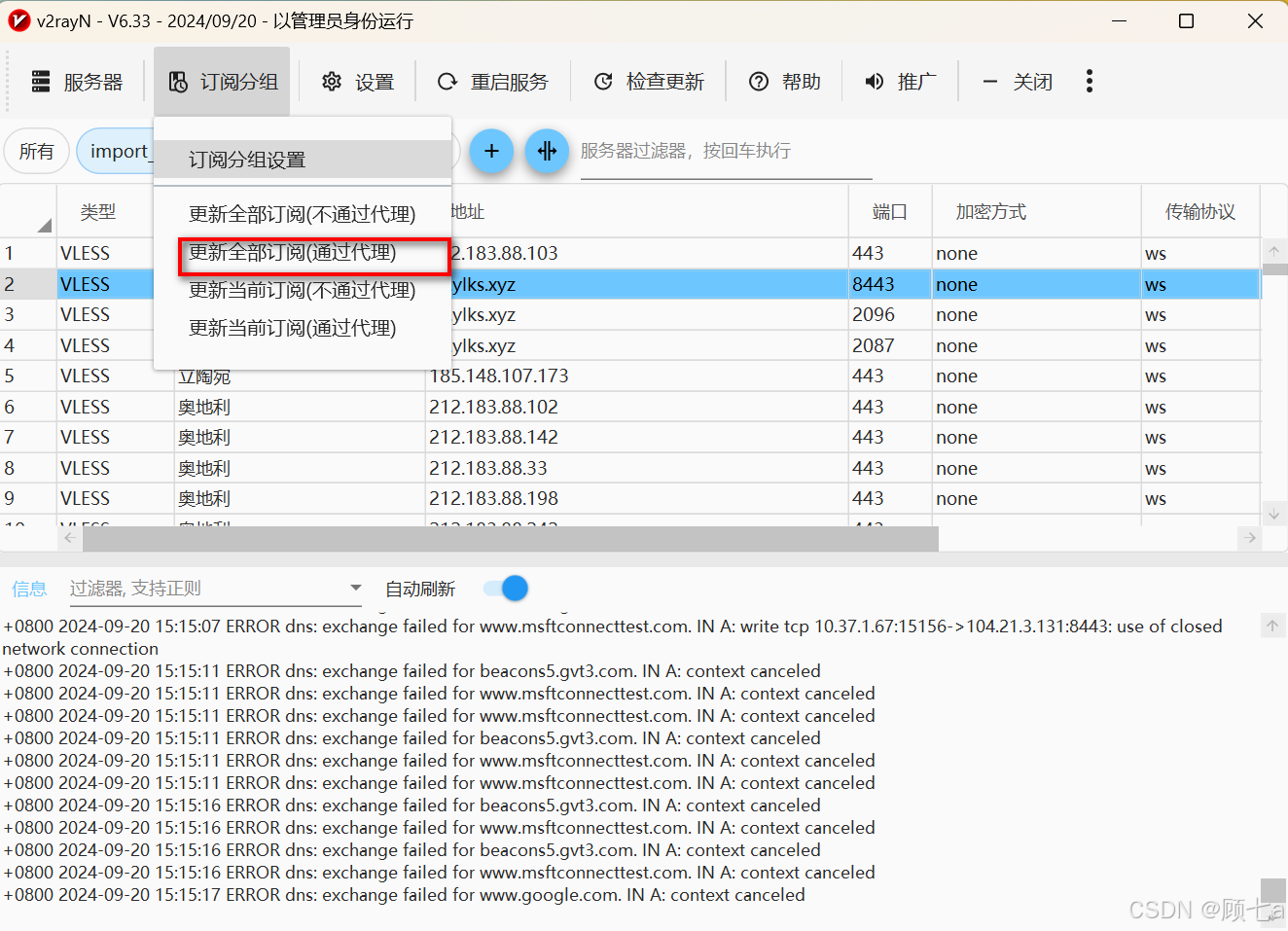Click the 奥地利 alias in row 9
Image resolution: width=1288 pixels, height=931 pixels.
pos(204,498)
